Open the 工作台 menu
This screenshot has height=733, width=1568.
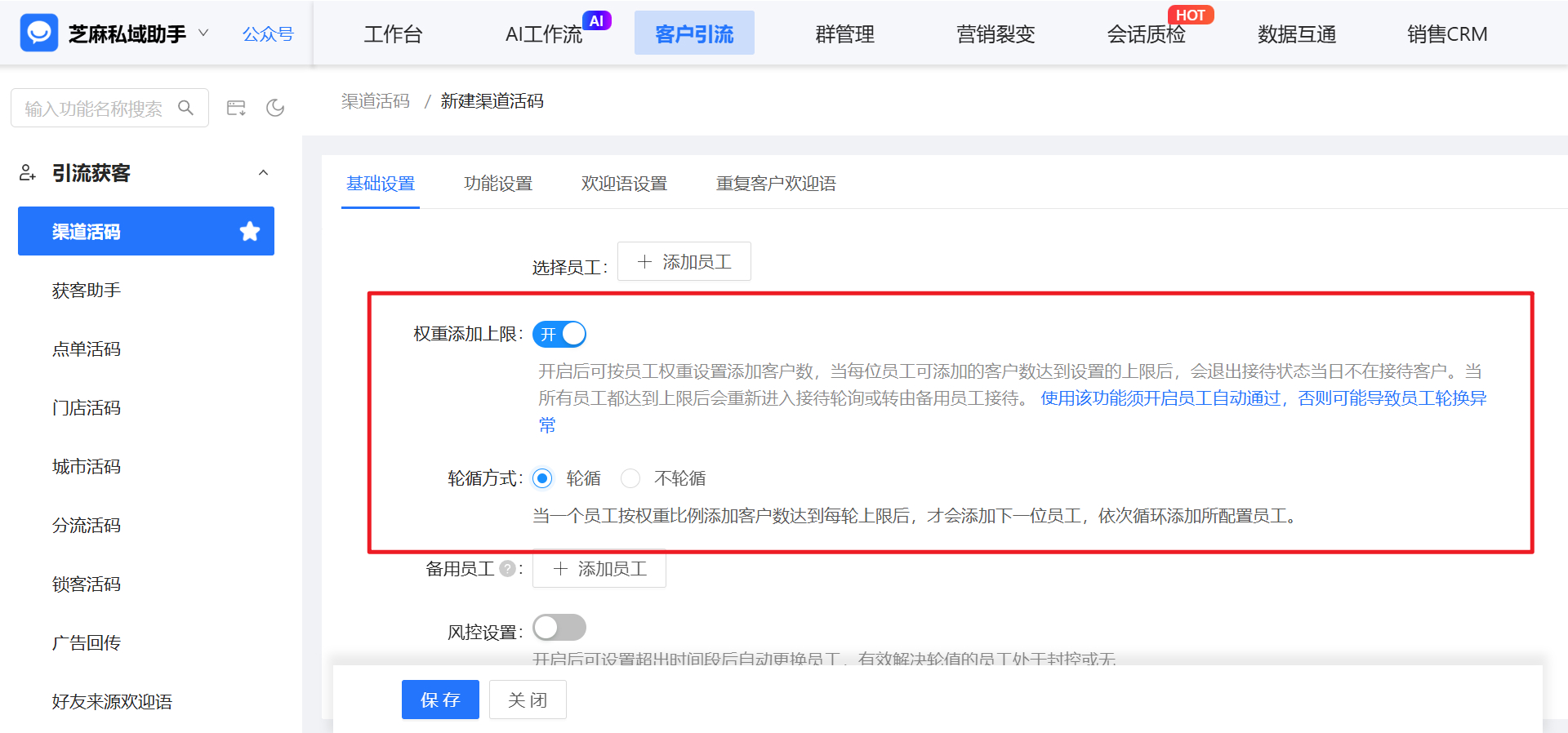click(393, 34)
